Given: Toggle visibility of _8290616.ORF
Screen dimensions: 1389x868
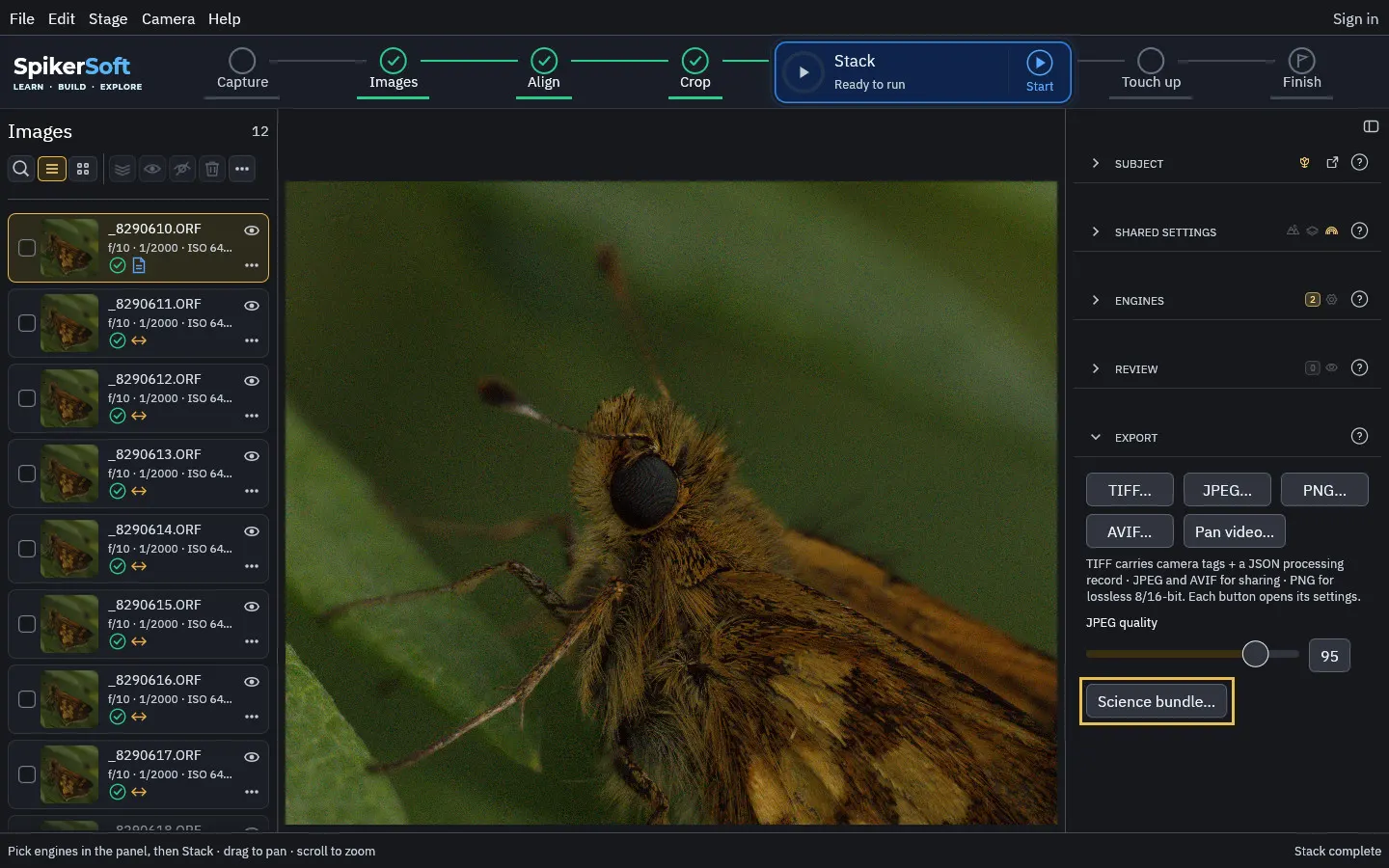Looking at the screenshot, I should pos(252,682).
